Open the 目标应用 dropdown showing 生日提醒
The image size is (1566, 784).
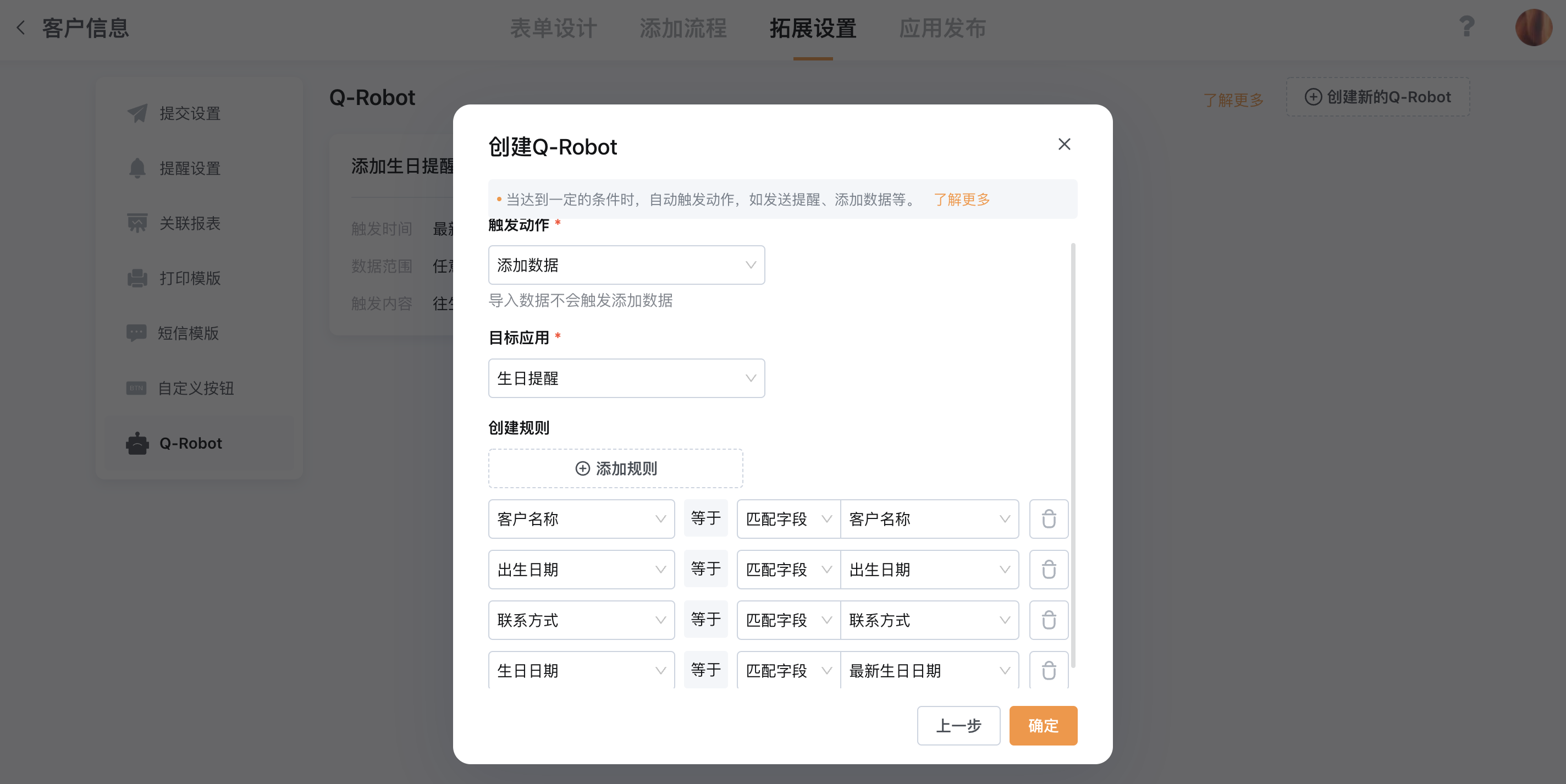626,378
